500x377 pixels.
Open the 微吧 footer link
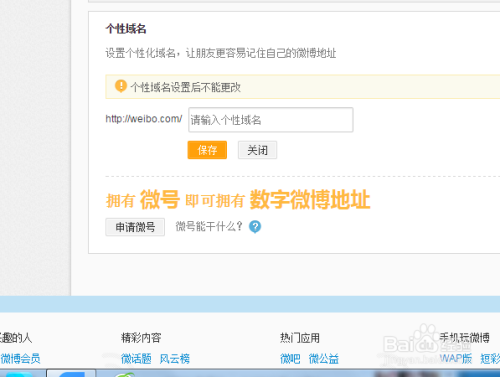tap(290, 359)
